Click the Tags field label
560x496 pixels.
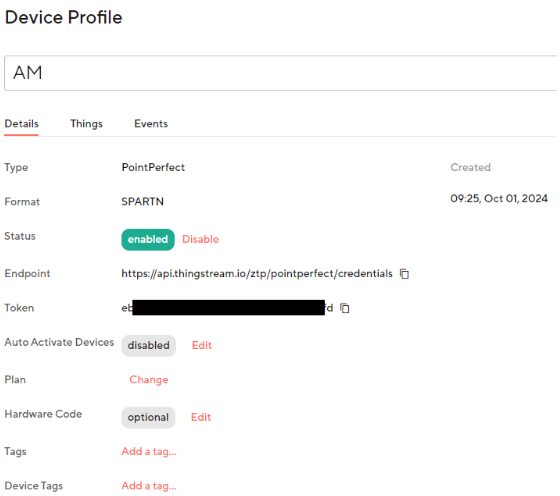pyautogui.click(x=15, y=451)
